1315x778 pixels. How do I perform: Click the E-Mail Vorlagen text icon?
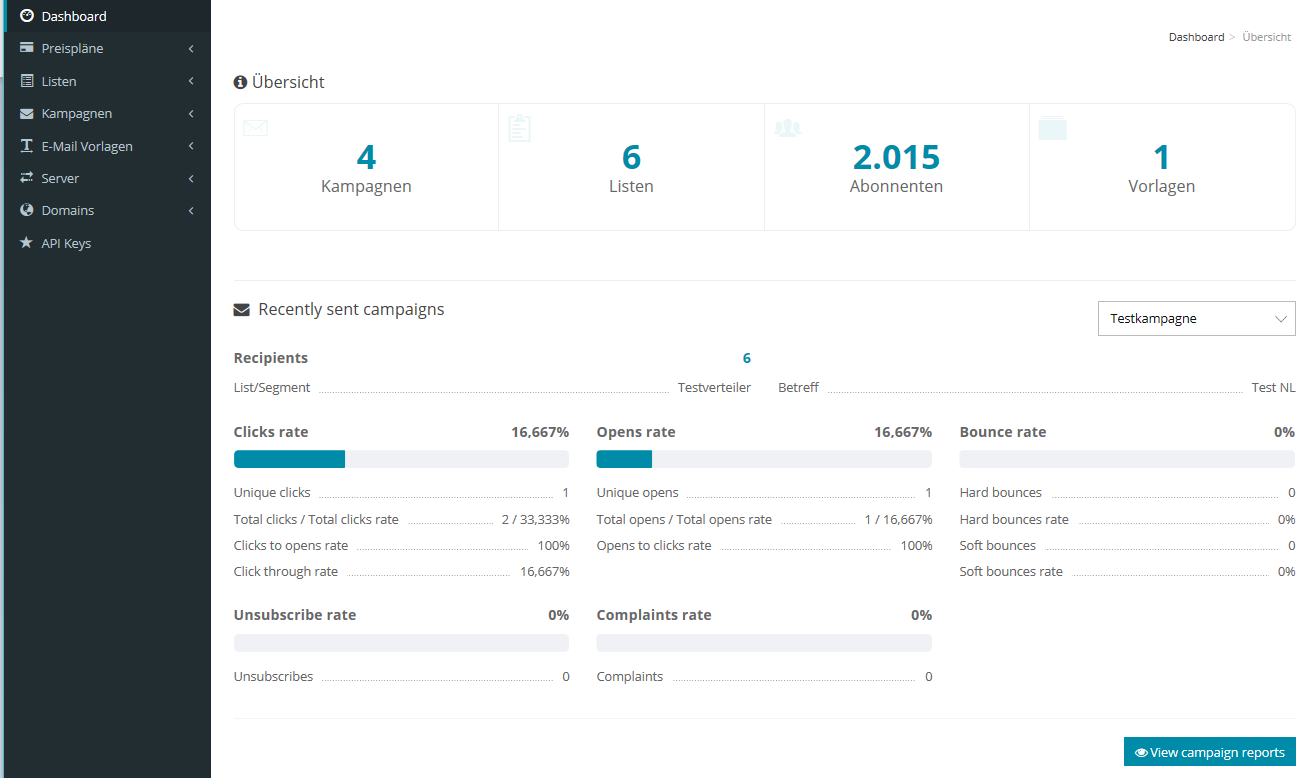pyautogui.click(x=27, y=146)
